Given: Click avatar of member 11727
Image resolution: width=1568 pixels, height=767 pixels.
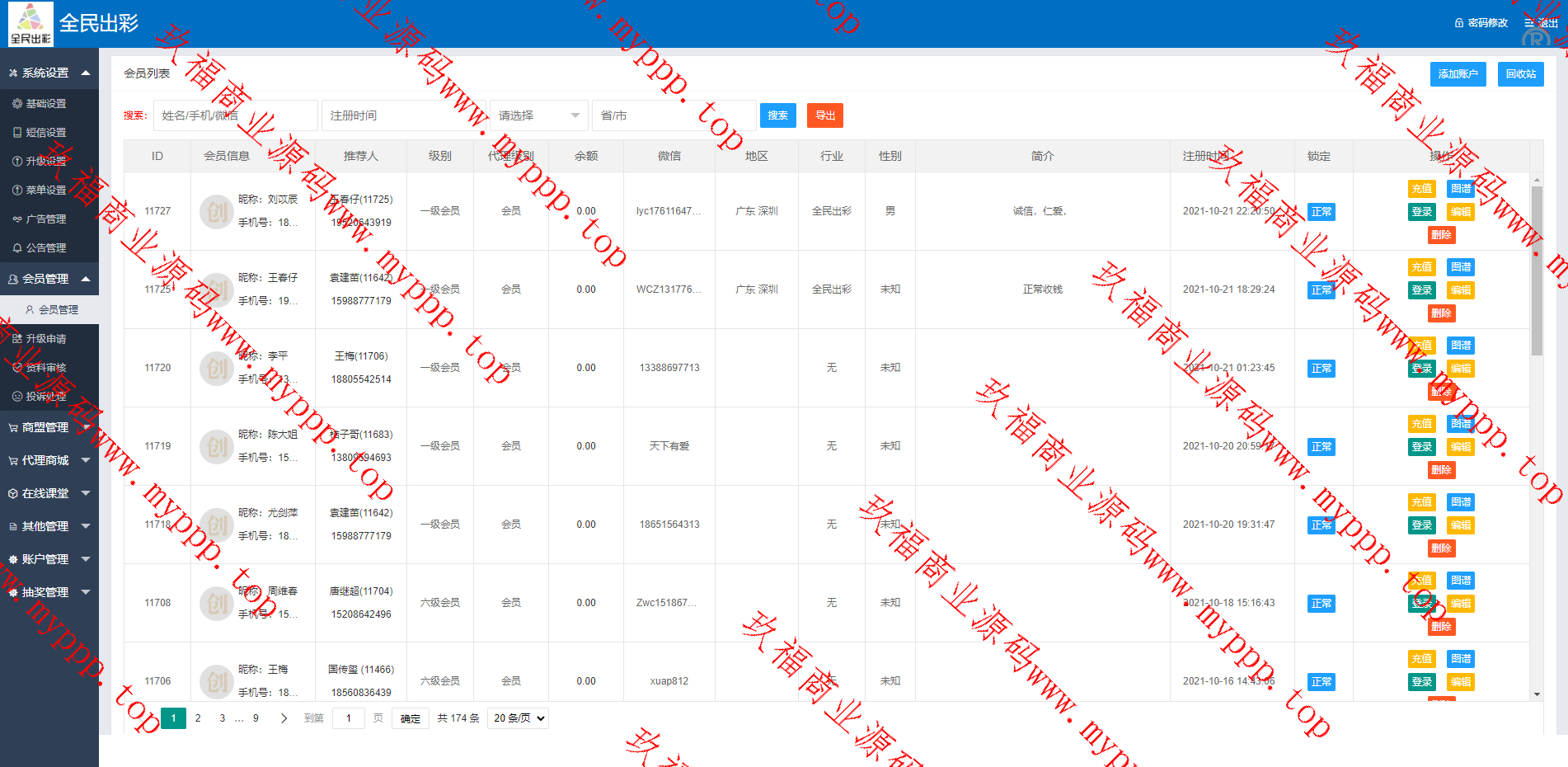Looking at the screenshot, I should [216, 211].
